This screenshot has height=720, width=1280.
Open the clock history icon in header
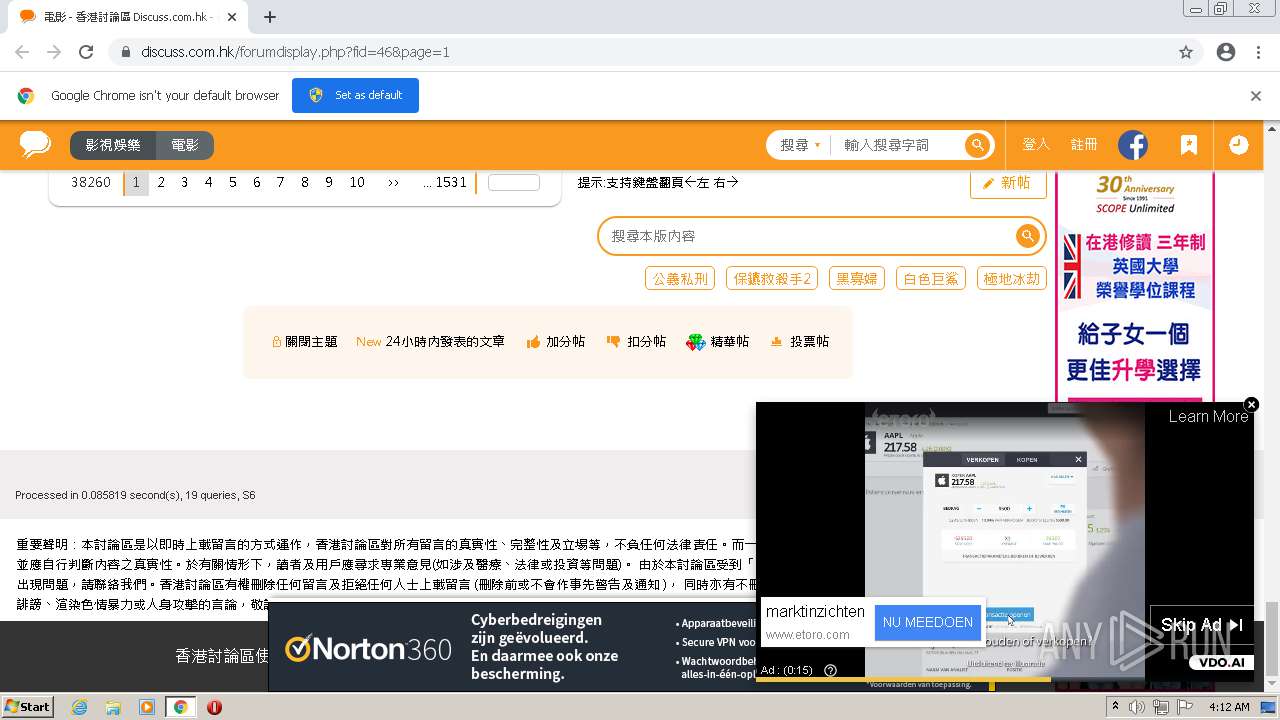(x=1239, y=145)
